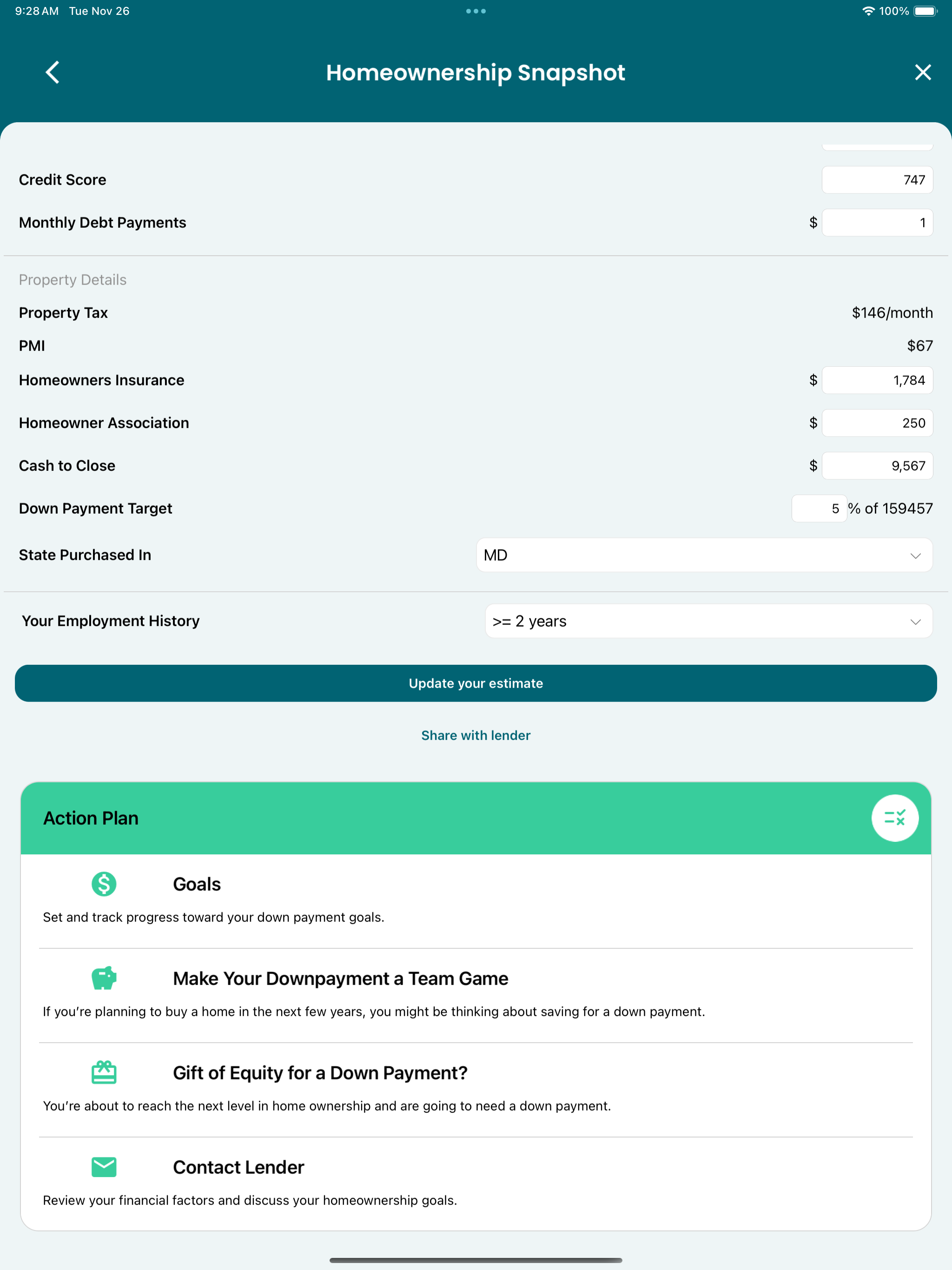The image size is (952, 1270).
Task: Tap the three-dot multitasking indicator at top
Action: pyautogui.click(x=476, y=11)
